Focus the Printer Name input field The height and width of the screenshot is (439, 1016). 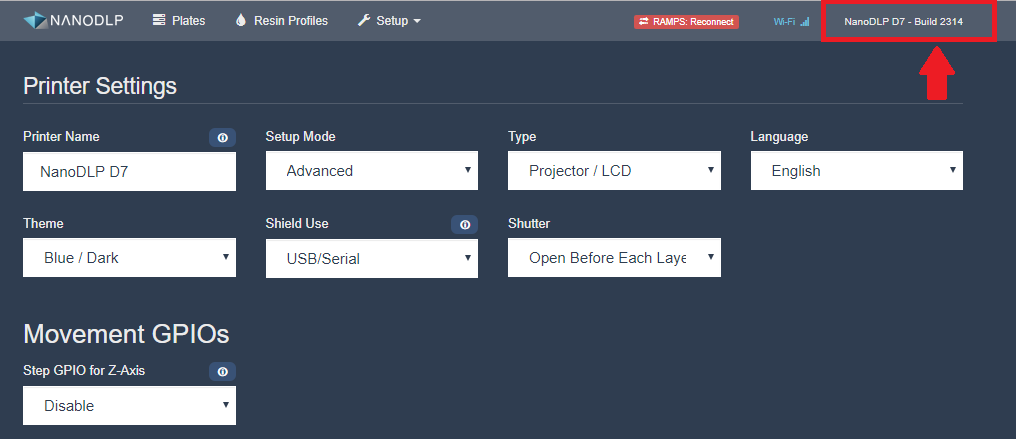[x=130, y=172]
